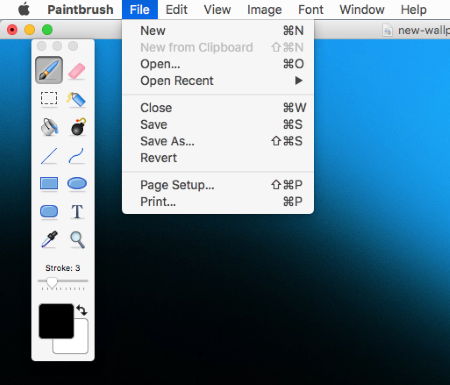450x385 pixels.
Task: Open the Paintbrush application menu
Action: tap(80, 9)
